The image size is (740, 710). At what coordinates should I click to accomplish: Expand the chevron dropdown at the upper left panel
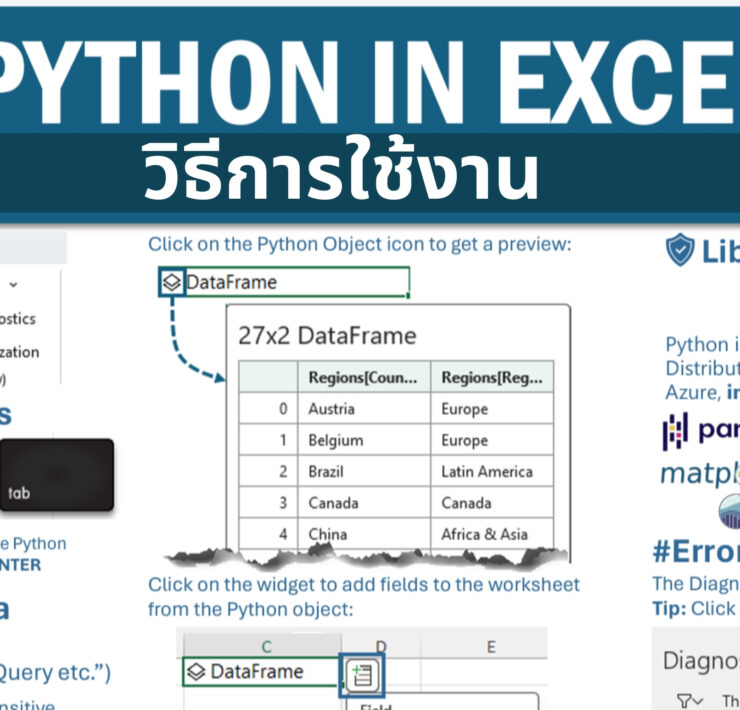click(13, 285)
